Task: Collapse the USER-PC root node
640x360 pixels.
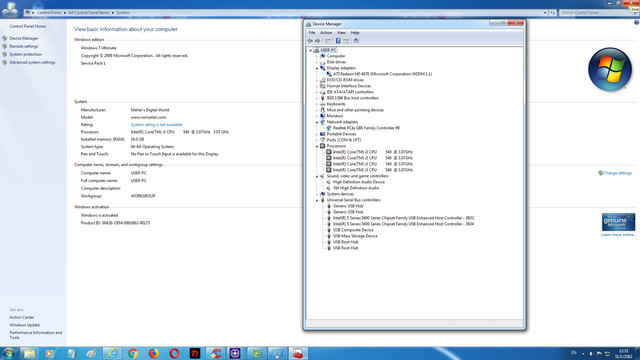Action: click(311, 50)
